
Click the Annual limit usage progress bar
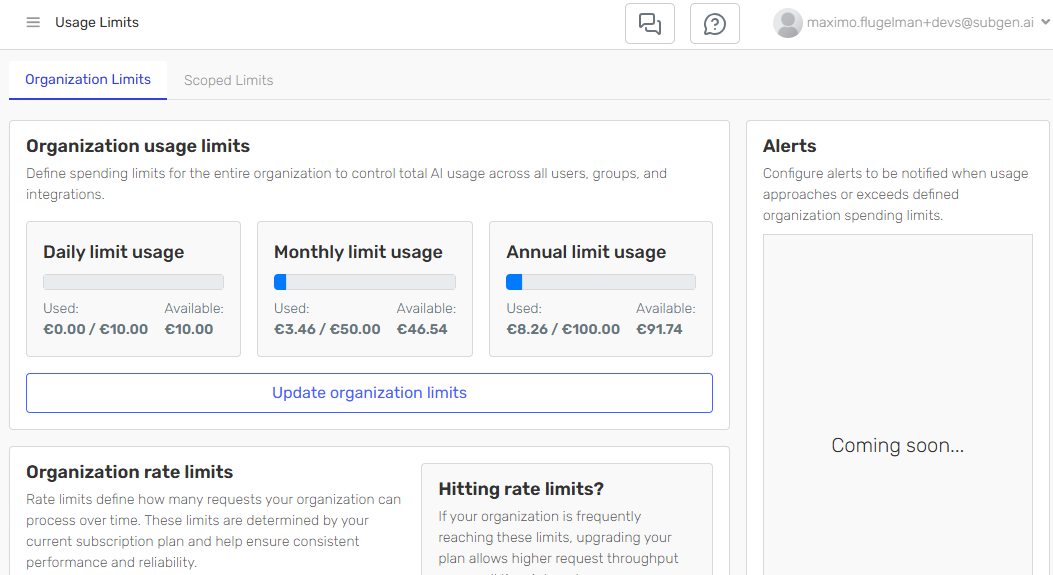pyautogui.click(x=600, y=282)
